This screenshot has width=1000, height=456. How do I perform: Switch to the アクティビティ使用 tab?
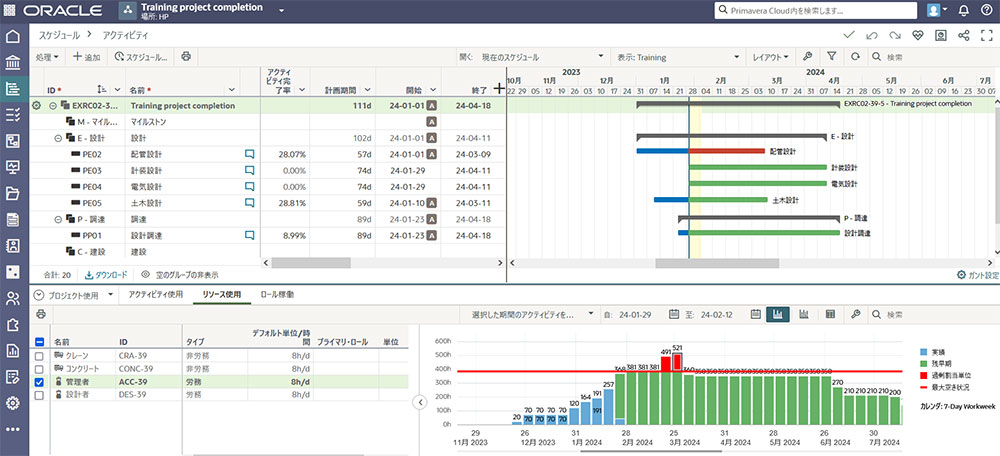156,295
